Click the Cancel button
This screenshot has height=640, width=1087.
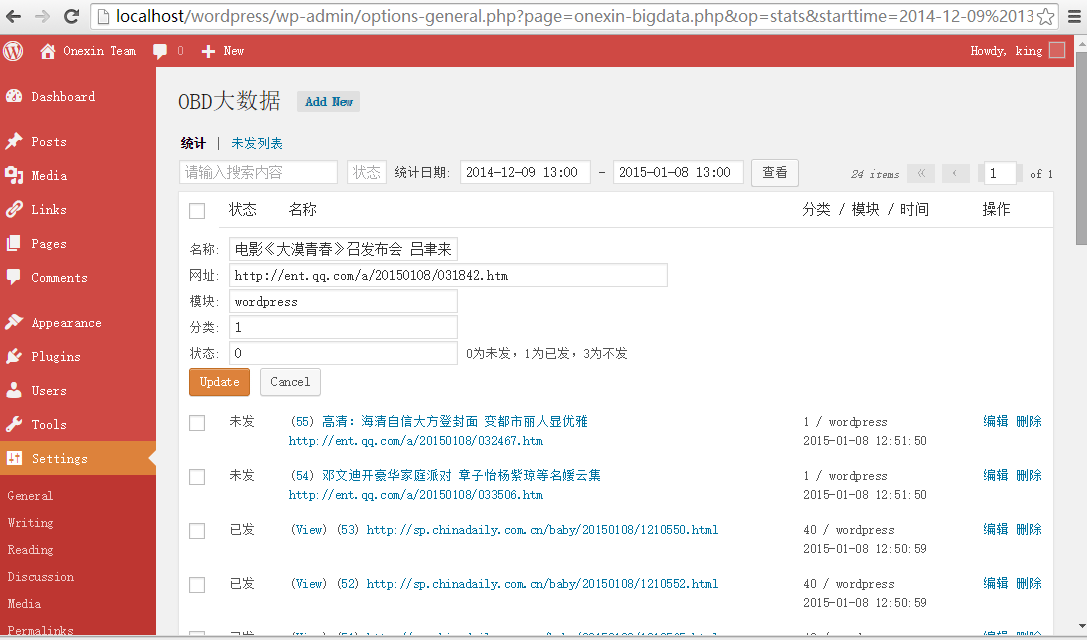290,382
